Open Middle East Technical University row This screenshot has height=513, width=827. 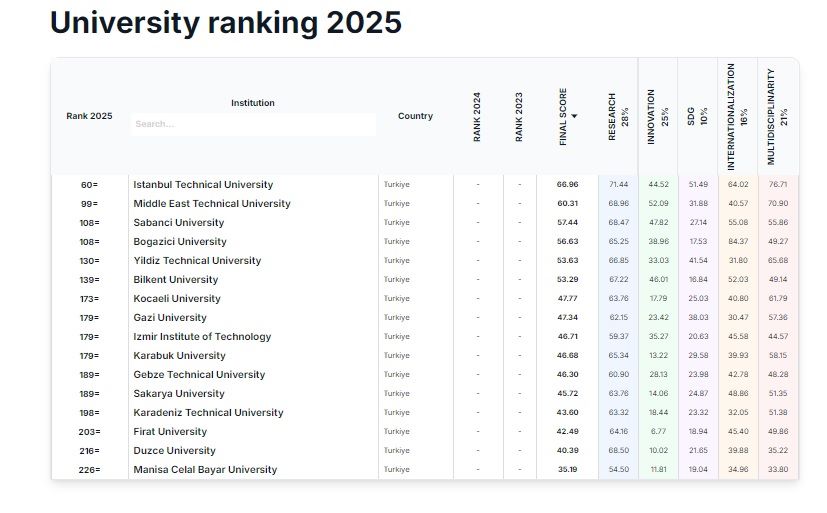[212, 204]
